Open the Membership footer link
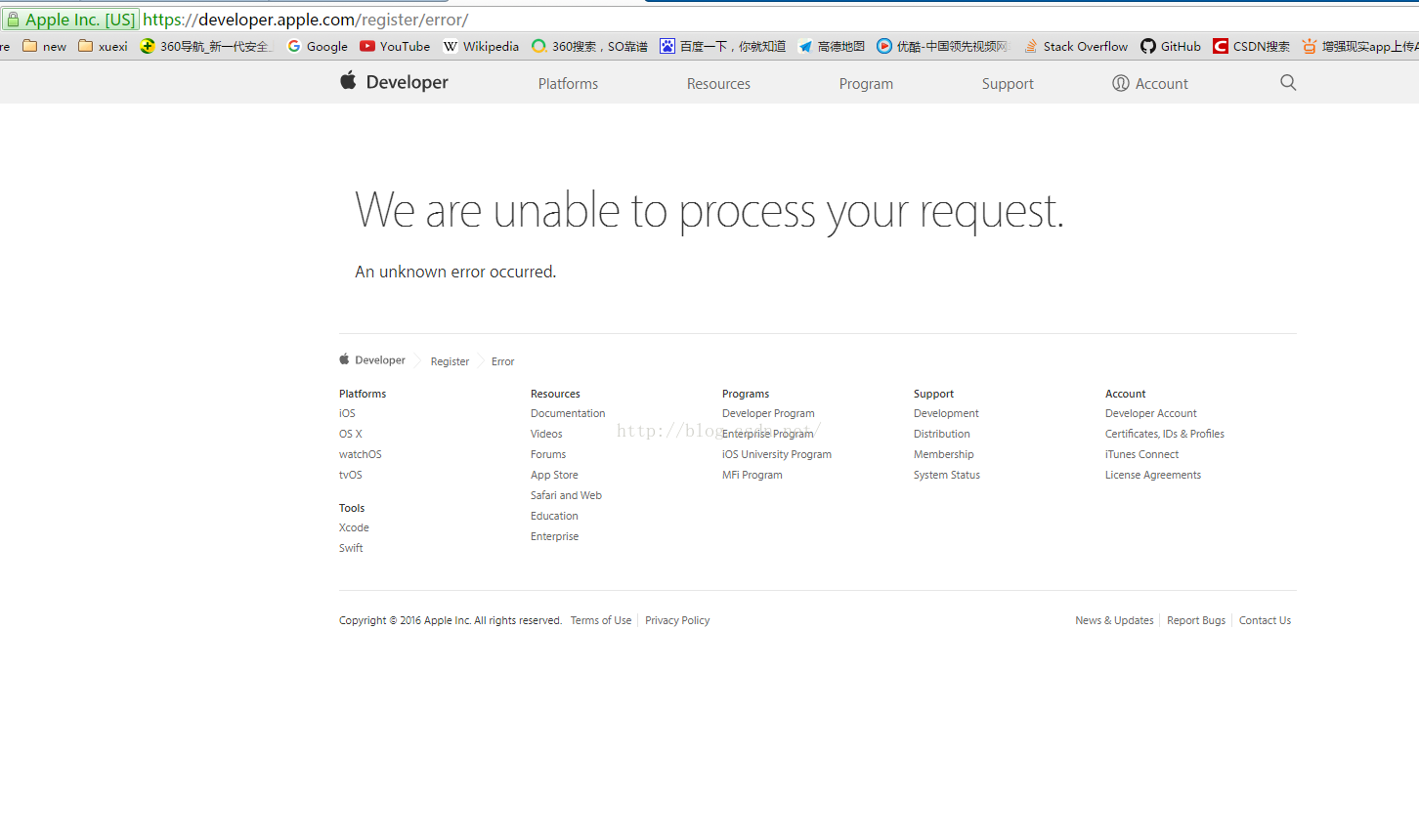Screen dimensions: 1419x840 point(944,454)
